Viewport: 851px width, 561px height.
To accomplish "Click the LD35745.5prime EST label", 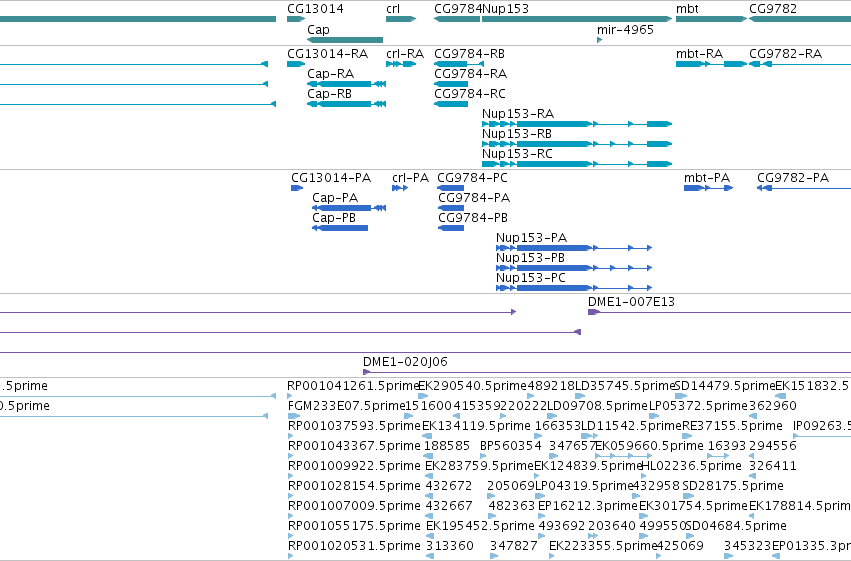I will pos(625,386).
